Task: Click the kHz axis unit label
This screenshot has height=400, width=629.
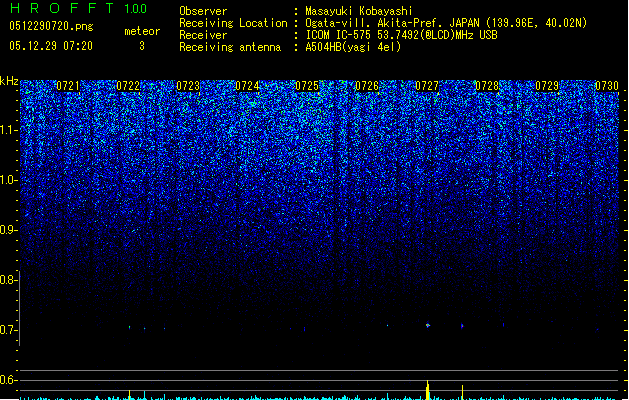Action: pyautogui.click(x=9, y=81)
